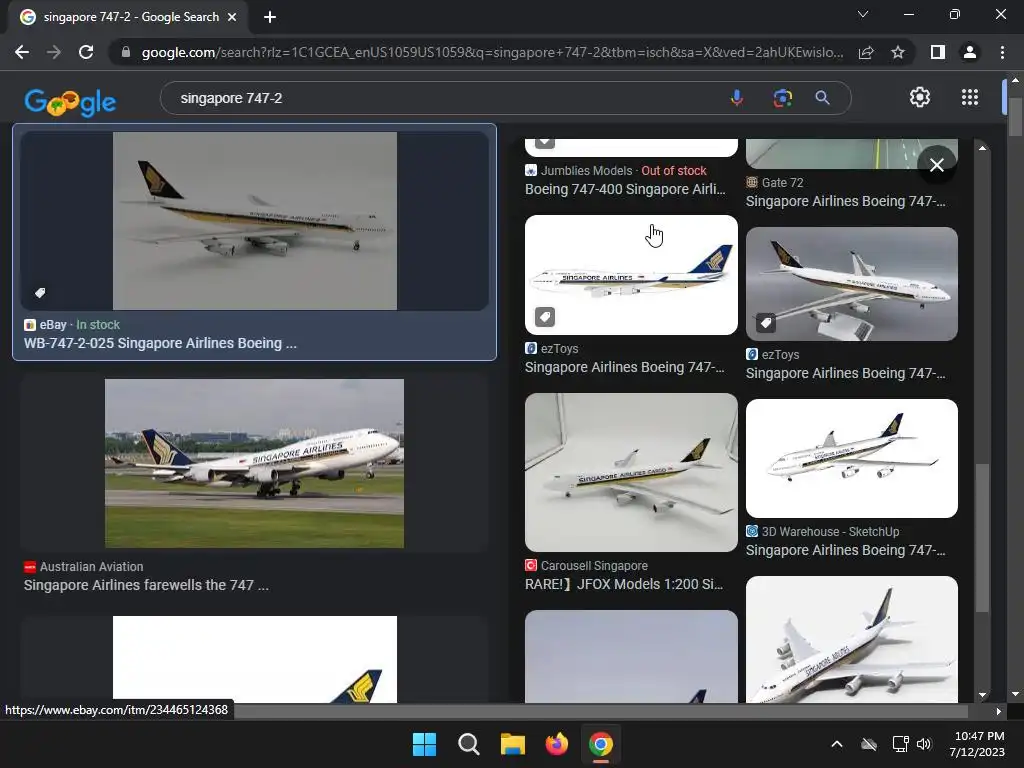Open Windows taskbar search
Screen dimensions: 1024x768
coord(468,744)
